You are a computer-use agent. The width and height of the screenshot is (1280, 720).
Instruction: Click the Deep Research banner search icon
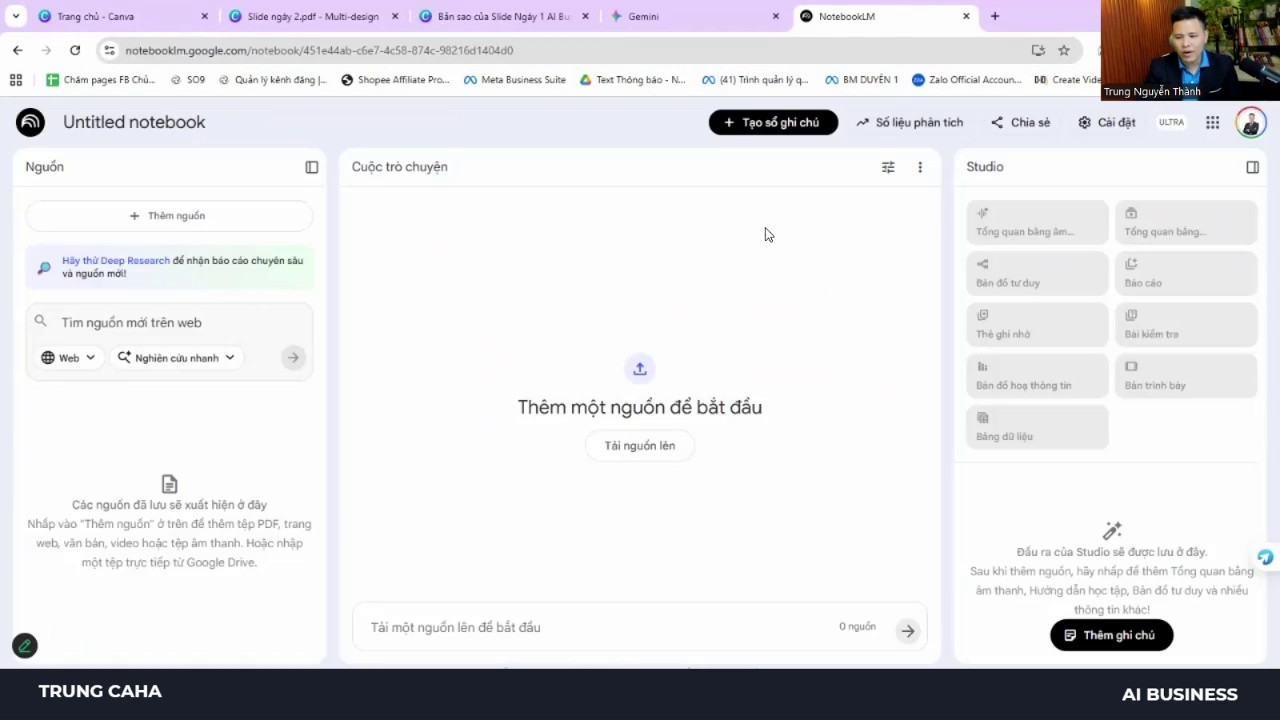(44, 267)
